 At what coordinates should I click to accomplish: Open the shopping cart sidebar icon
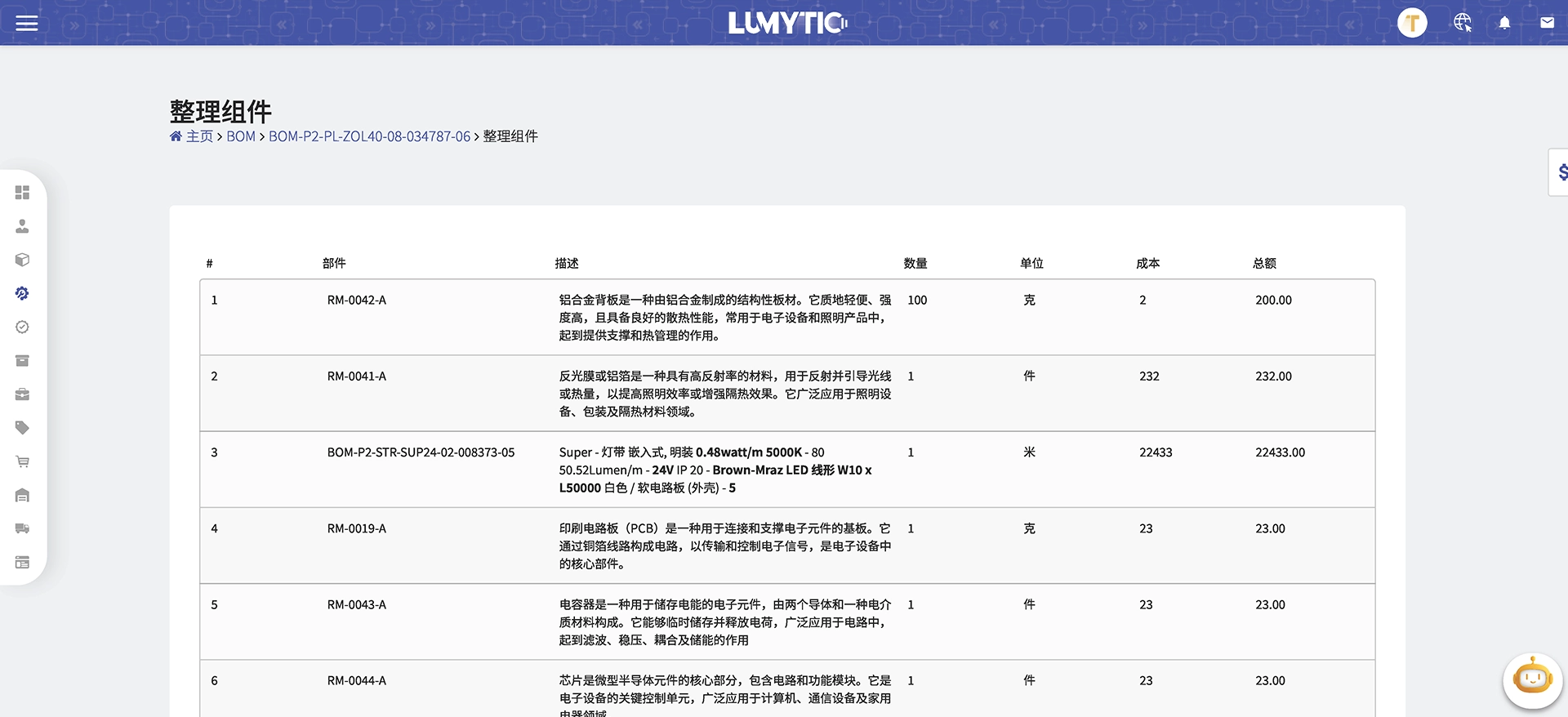point(23,461)
